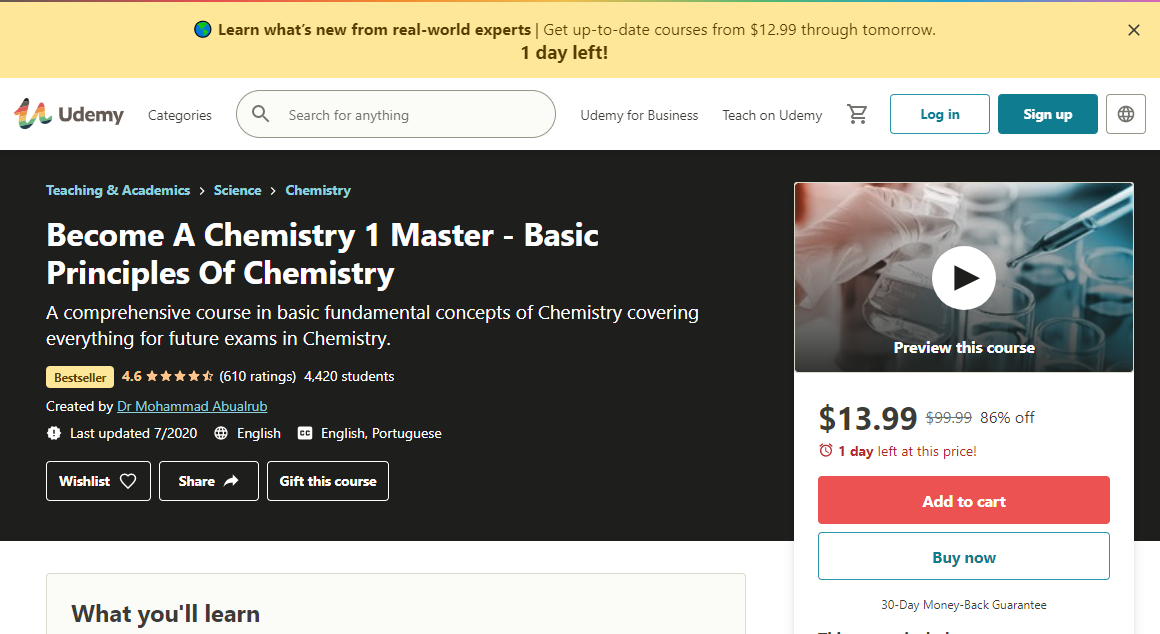Open Udemy for Business
The image size is (1160, 634).
tap(639, 115)
